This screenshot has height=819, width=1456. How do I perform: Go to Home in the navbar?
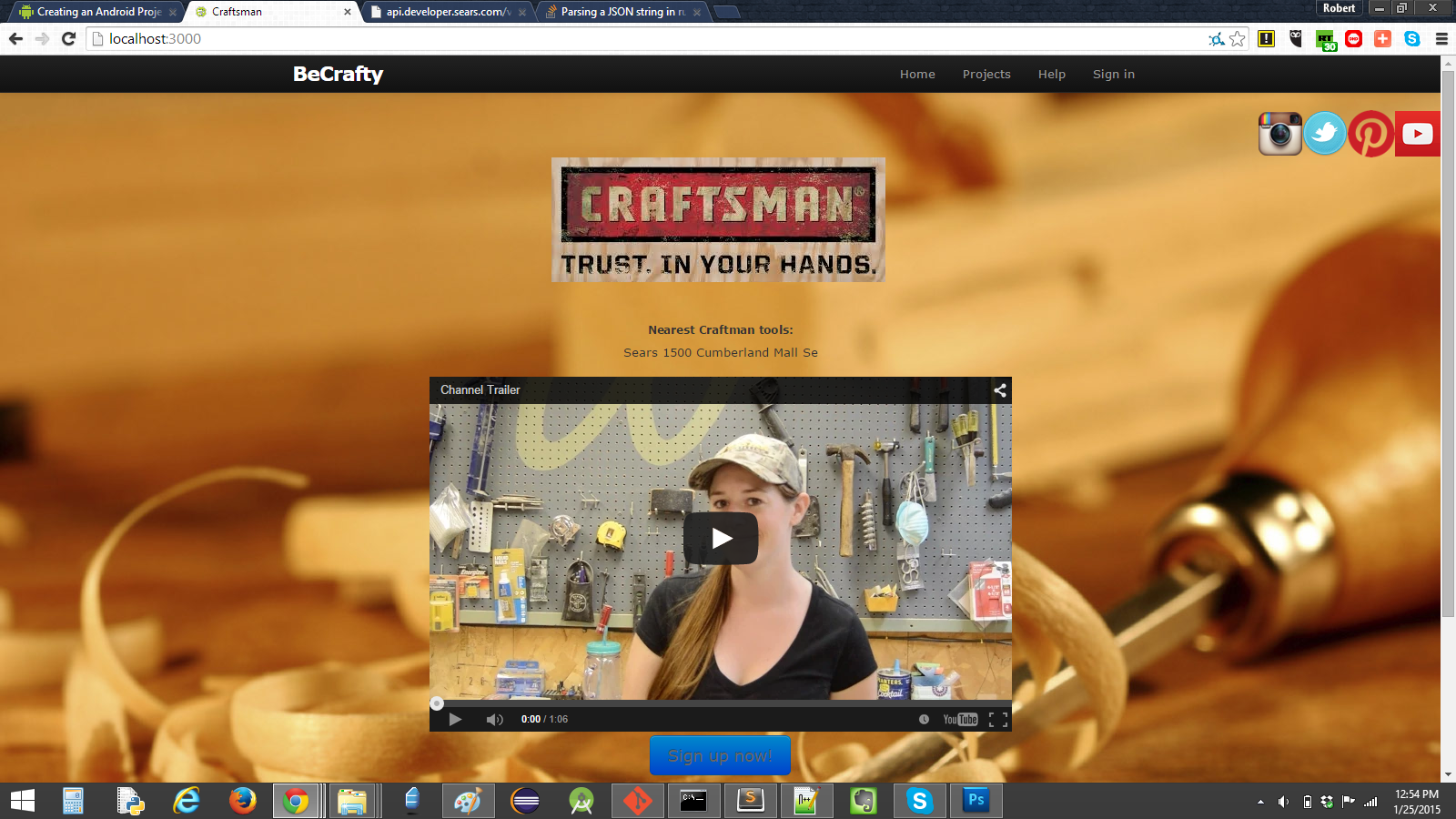click(x=917, y=75)
